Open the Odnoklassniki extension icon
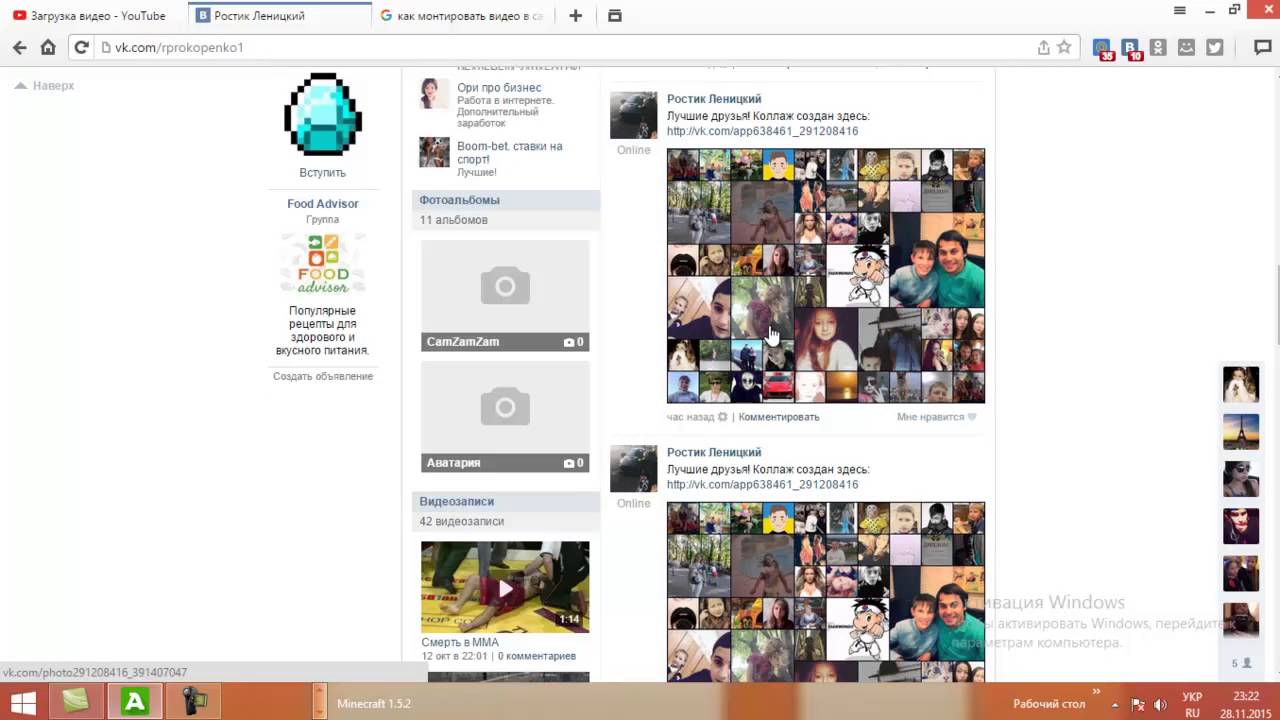1280x720 pixels. pos(1158,47)
